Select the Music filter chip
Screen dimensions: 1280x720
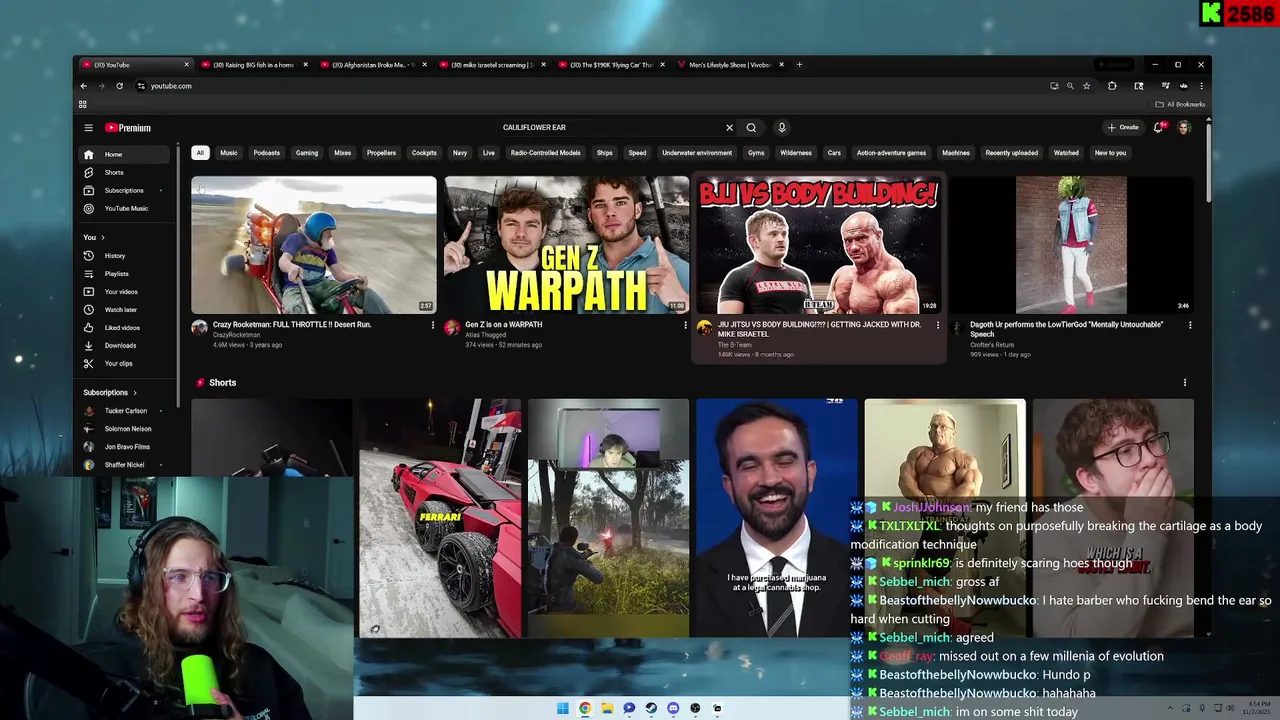click(x=229, y=153)
